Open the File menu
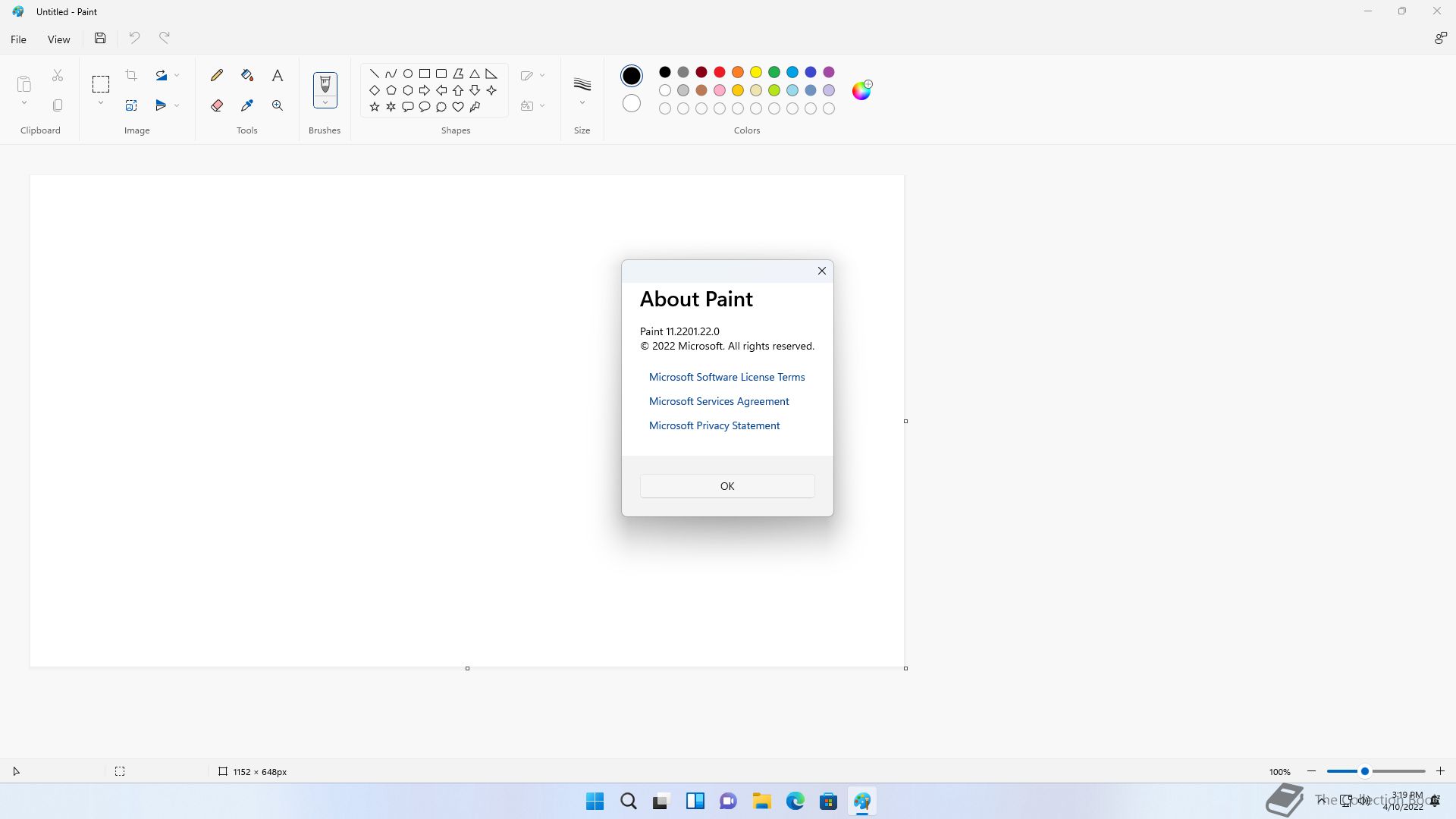Screen dimensions: 1456x819 [x=18, y=39]
